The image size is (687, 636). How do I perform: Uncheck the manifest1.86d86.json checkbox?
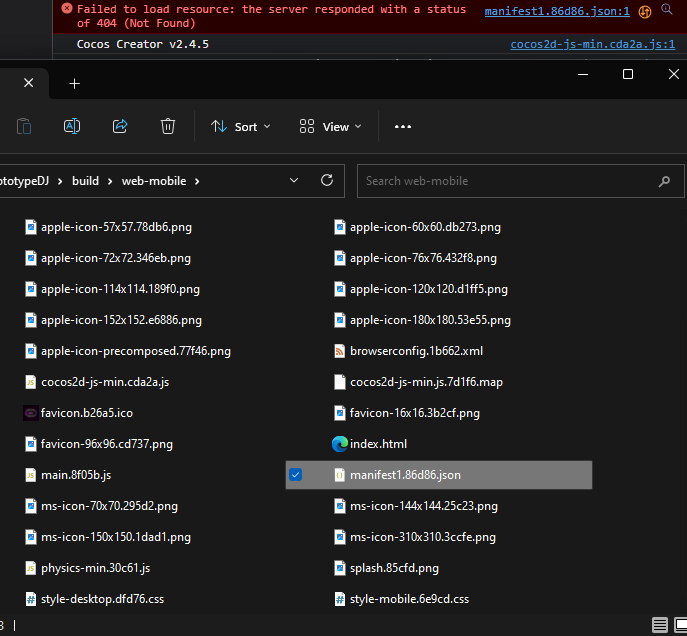pyautogui.click(x=295, y=475)
